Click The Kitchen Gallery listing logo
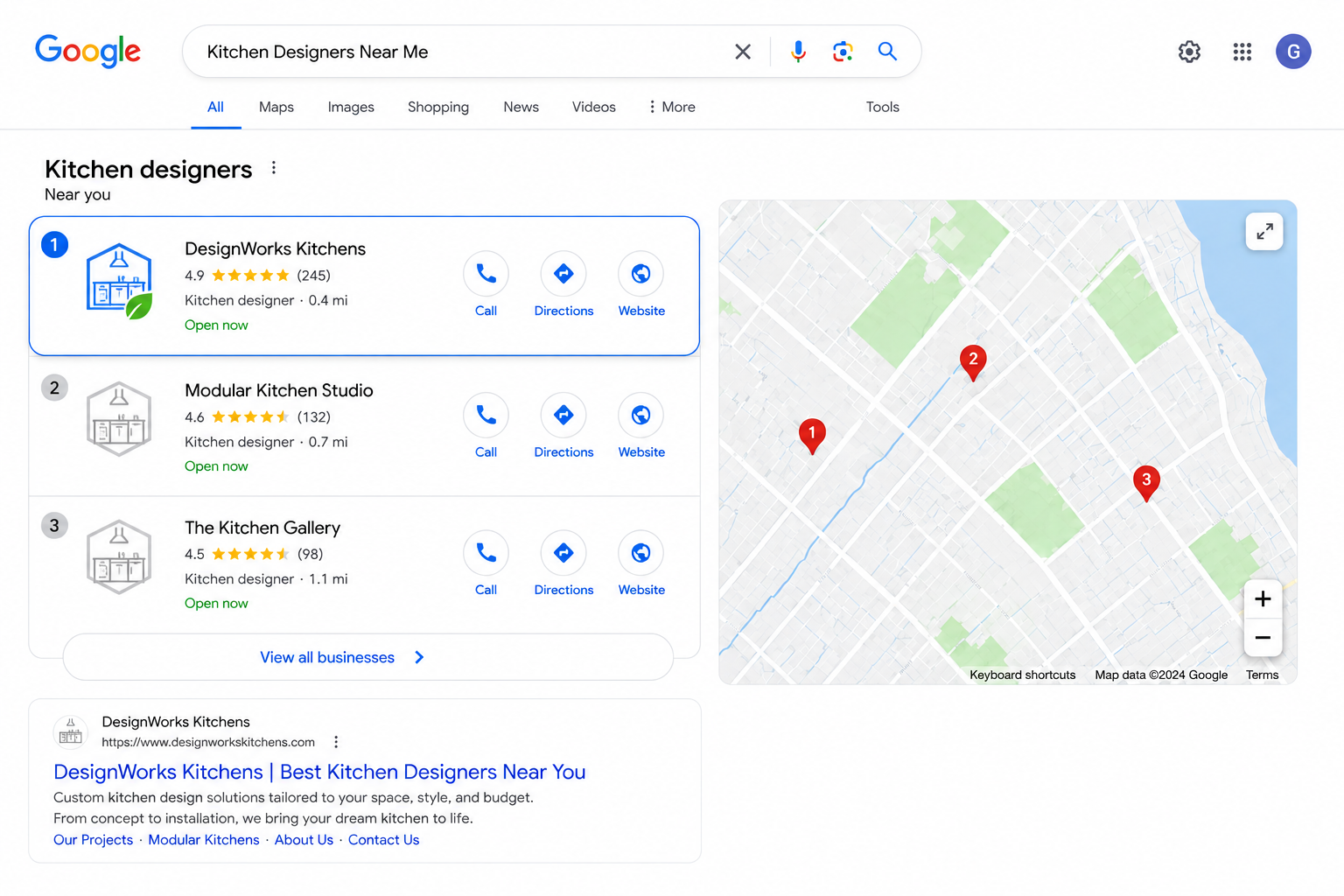Image resolution: width=1344 pixels, height=896 pixels. pos(120,557)
